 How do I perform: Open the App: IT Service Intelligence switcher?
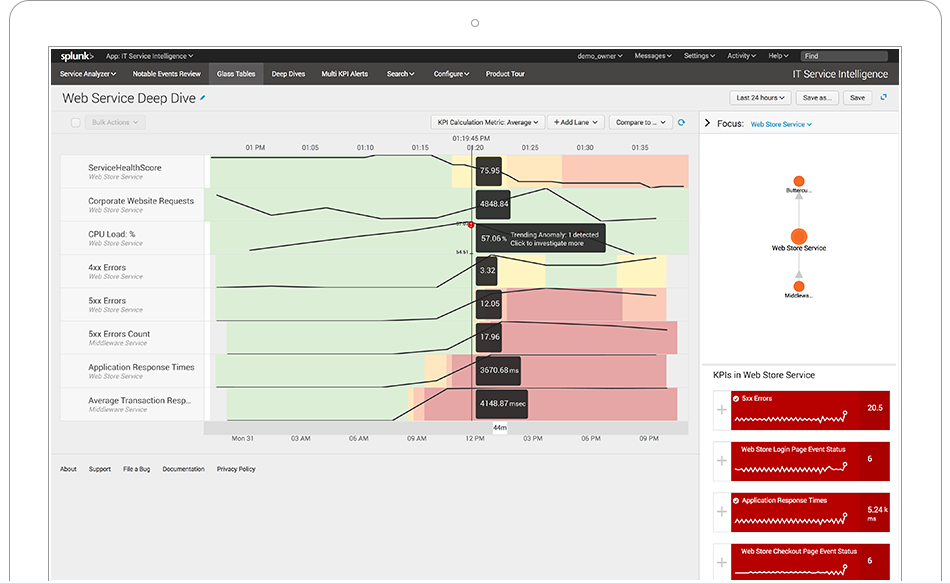pos(149,56)
